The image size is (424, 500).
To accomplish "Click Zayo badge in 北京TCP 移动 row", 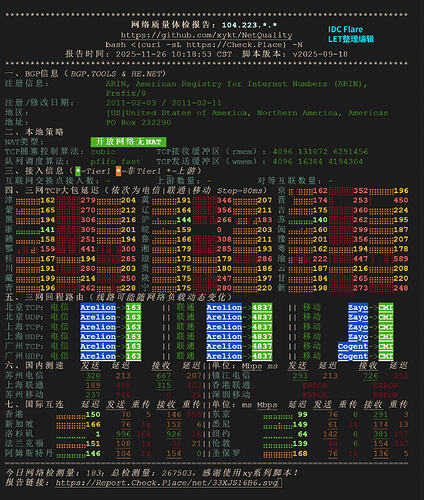I will coord(358,307).
